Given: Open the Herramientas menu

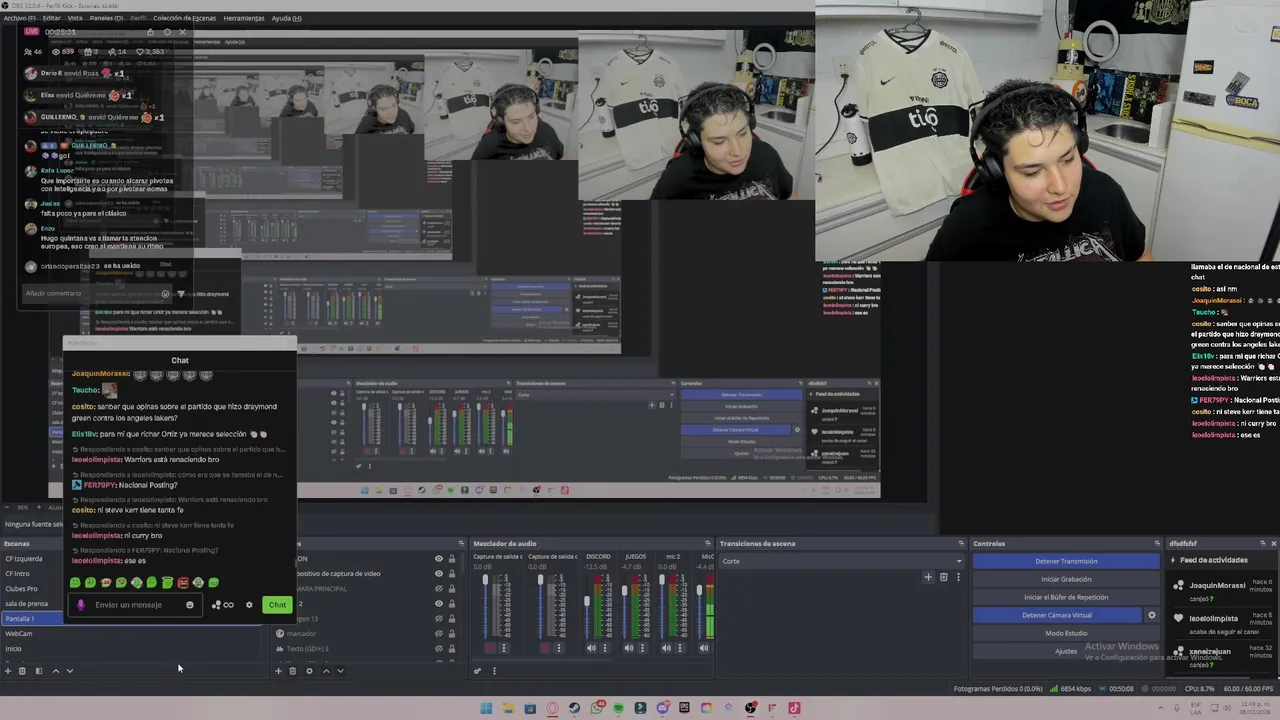Looking at the screenshot, I should tap(244, 18).
